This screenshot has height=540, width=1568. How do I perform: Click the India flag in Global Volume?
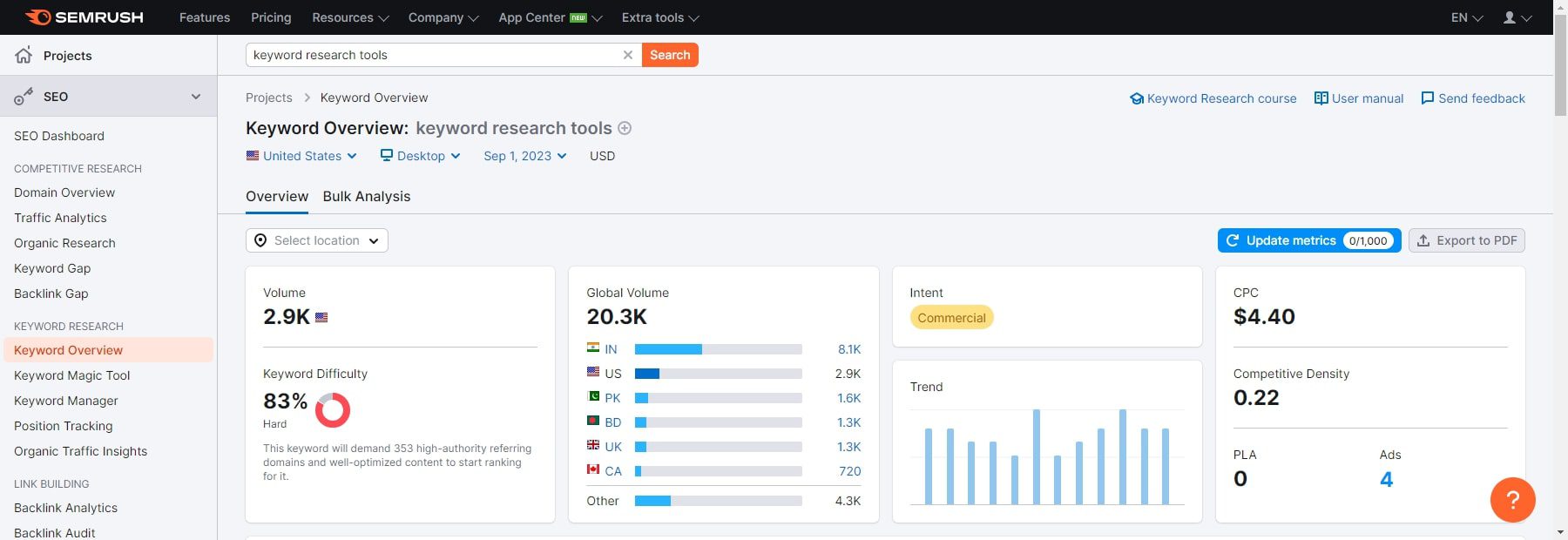[593, 348]
